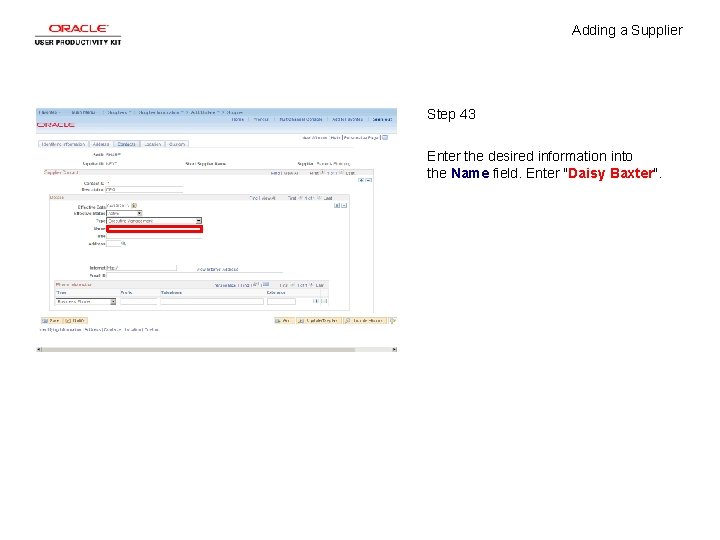Click the Sign out link

point(382,119)
